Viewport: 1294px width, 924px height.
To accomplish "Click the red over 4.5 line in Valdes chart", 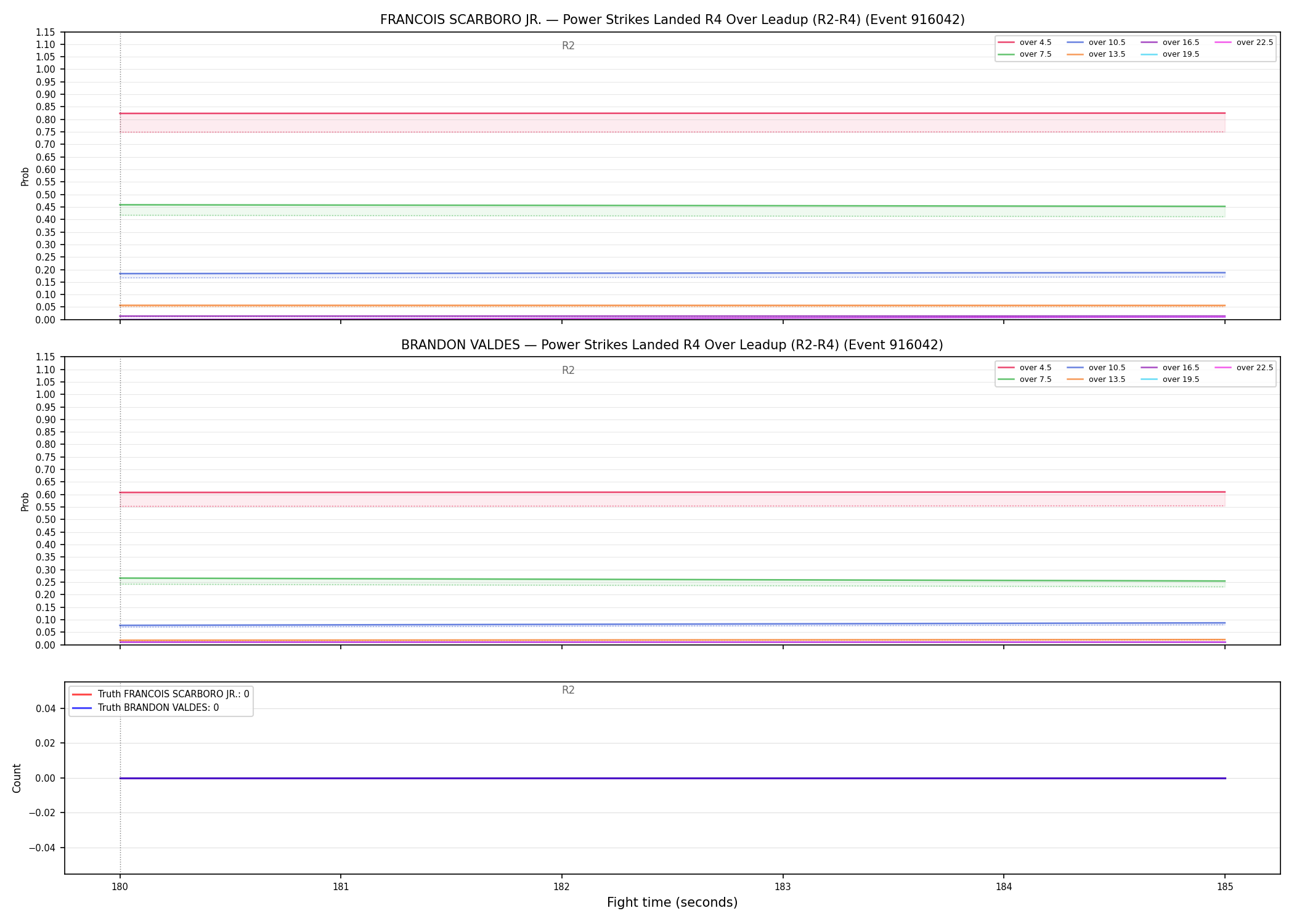I will pyautogui.click(x=672, y=492).
